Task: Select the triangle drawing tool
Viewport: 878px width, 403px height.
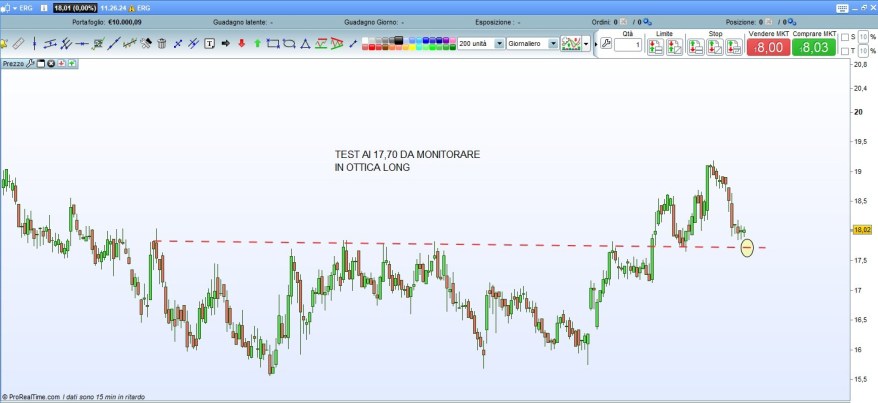Action: pos(305,44)
